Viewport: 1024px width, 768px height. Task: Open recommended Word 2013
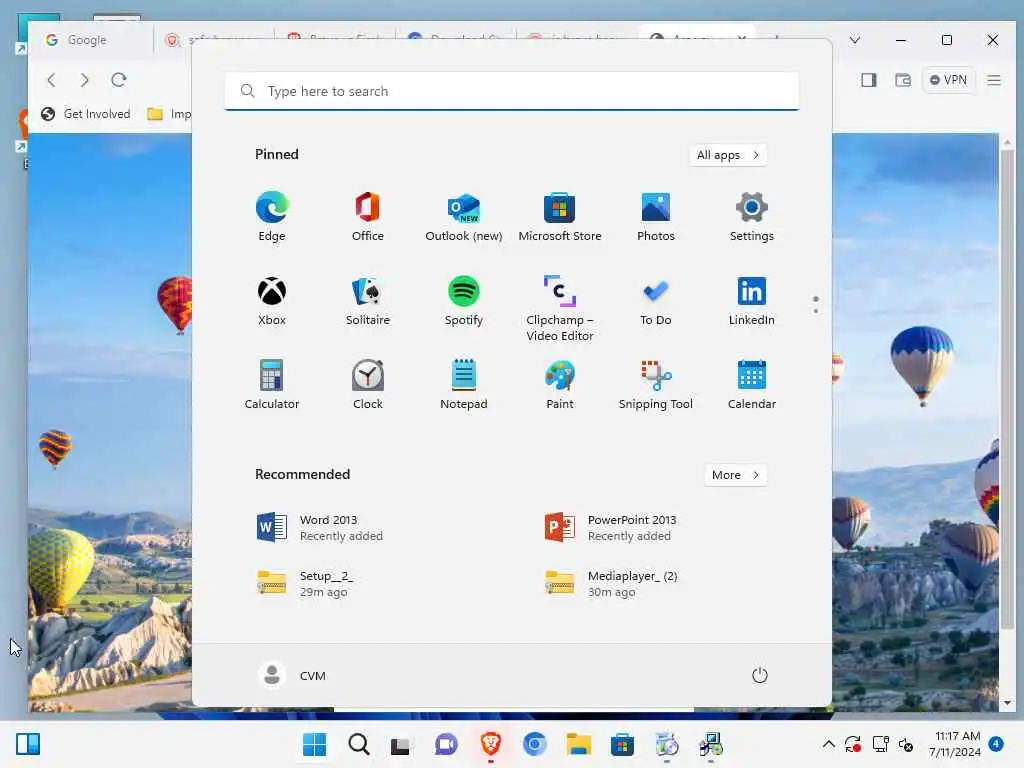[320, 528]
